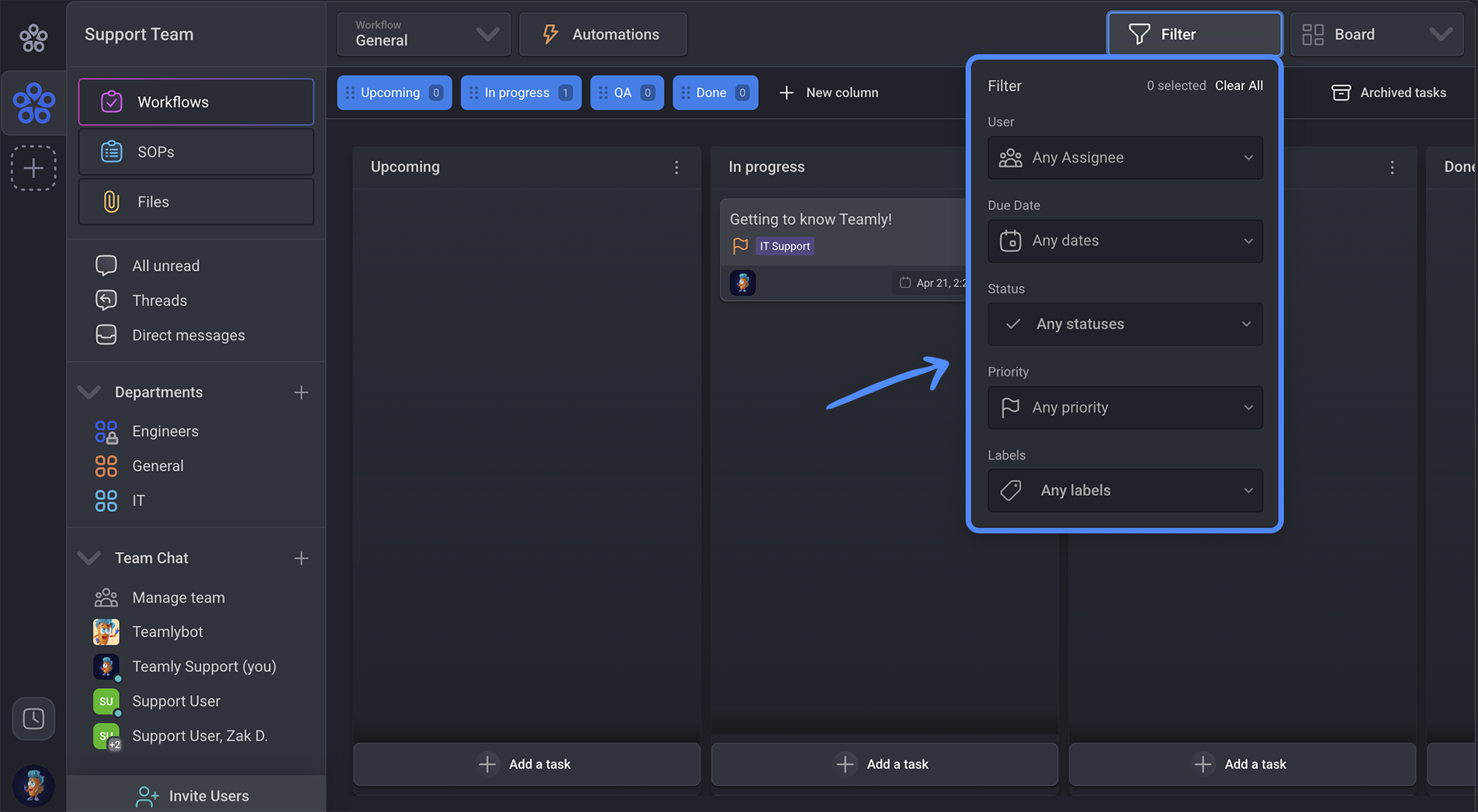Viewport: 1478px width, 812px height.
Task: Open the Any Assignee dropdown
Action: [1125, 157]
